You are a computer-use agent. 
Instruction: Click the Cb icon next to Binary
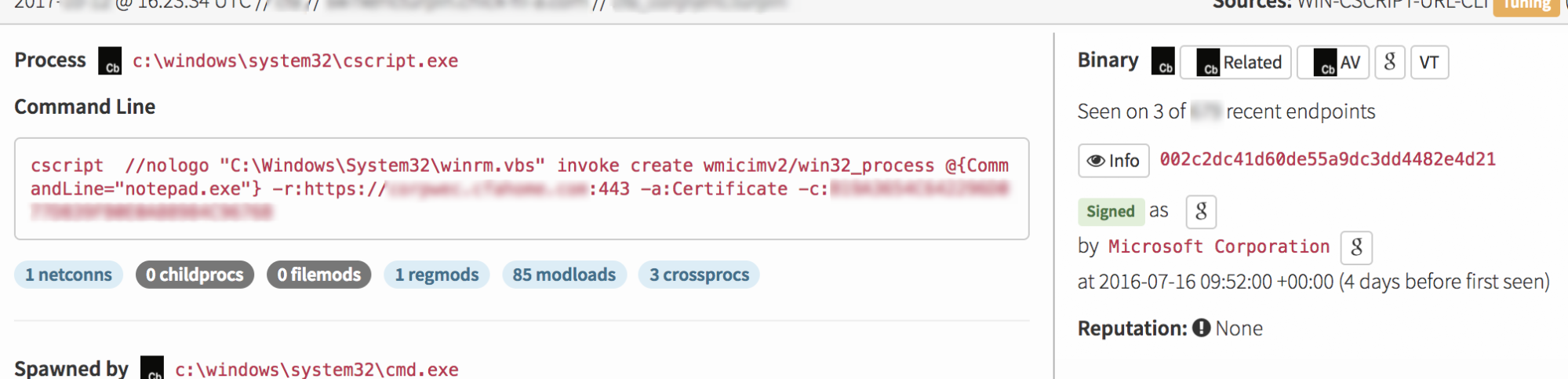pyautogui.click(x=1162, y=61)
